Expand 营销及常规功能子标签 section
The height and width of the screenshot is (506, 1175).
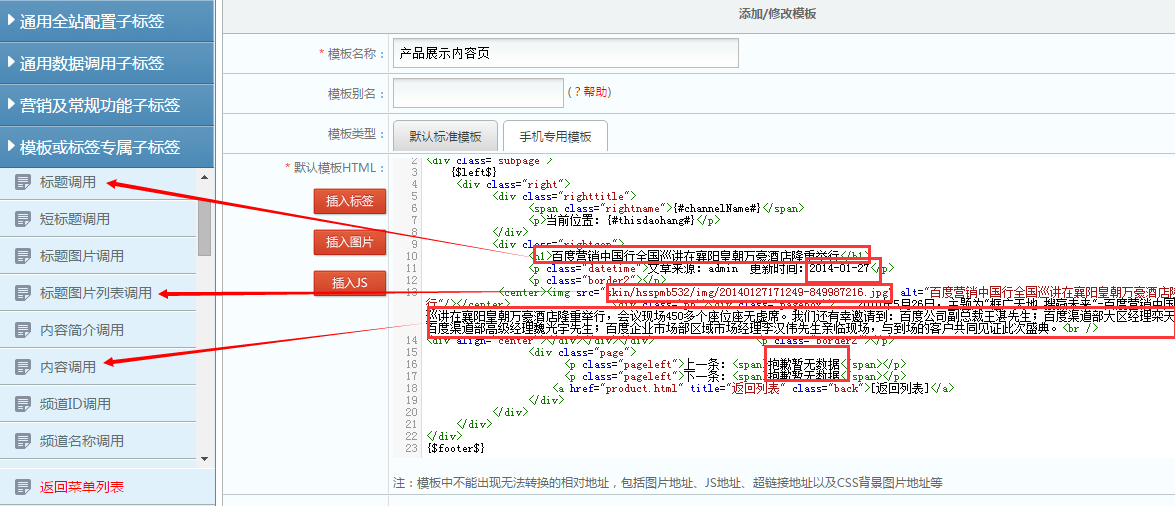click(x=107, y=105)
